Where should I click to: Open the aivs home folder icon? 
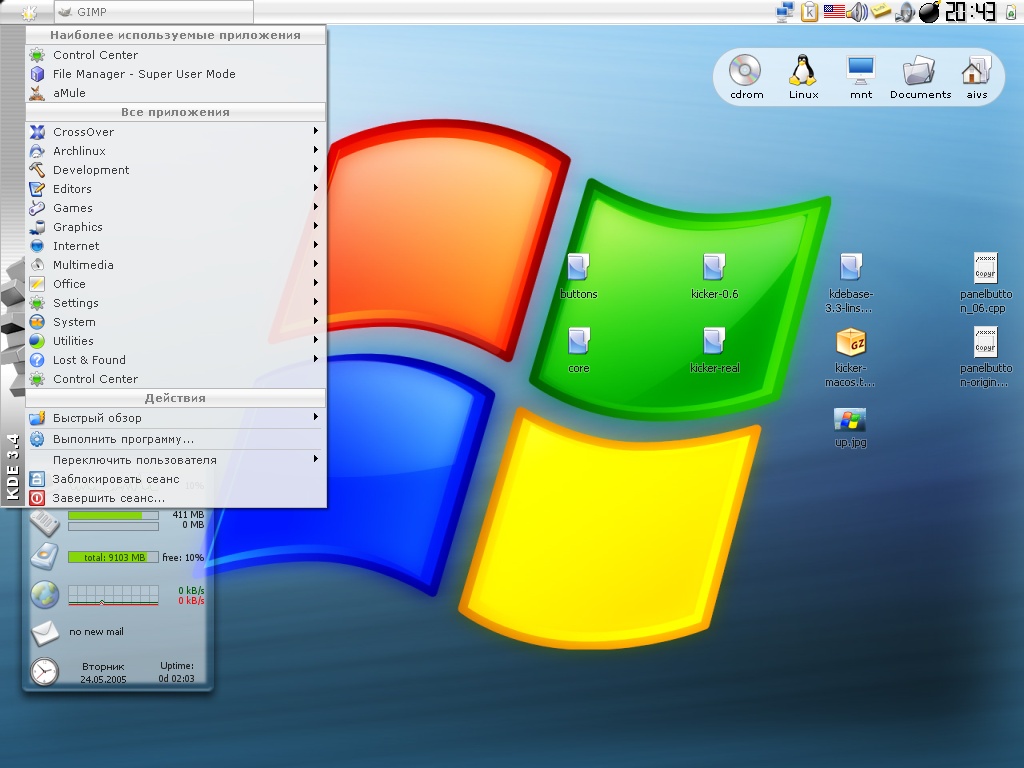976,76
